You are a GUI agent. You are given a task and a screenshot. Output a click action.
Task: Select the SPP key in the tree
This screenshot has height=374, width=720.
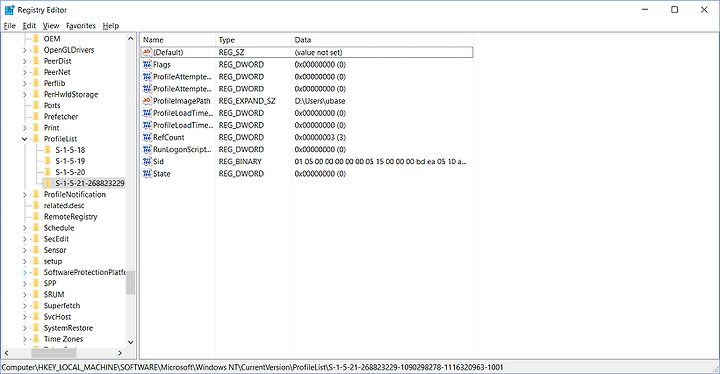(50, 283)
